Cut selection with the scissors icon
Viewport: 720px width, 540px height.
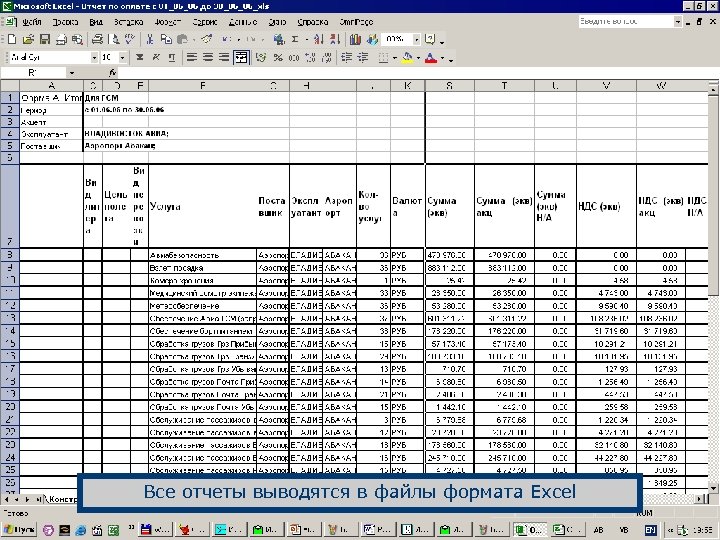[149, 39]
